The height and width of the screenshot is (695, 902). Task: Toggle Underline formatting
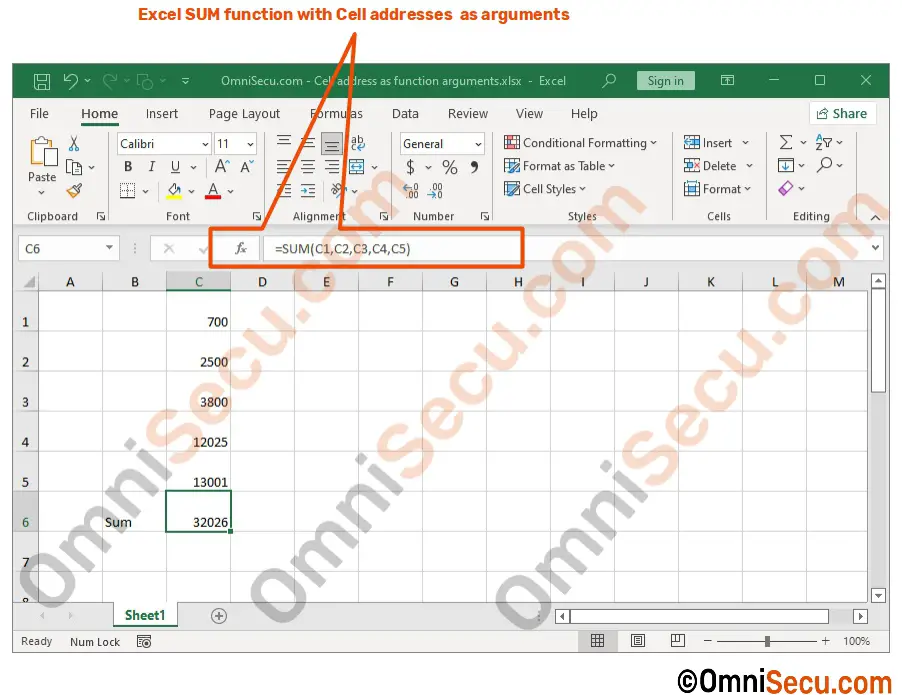(x=175, y=167)
